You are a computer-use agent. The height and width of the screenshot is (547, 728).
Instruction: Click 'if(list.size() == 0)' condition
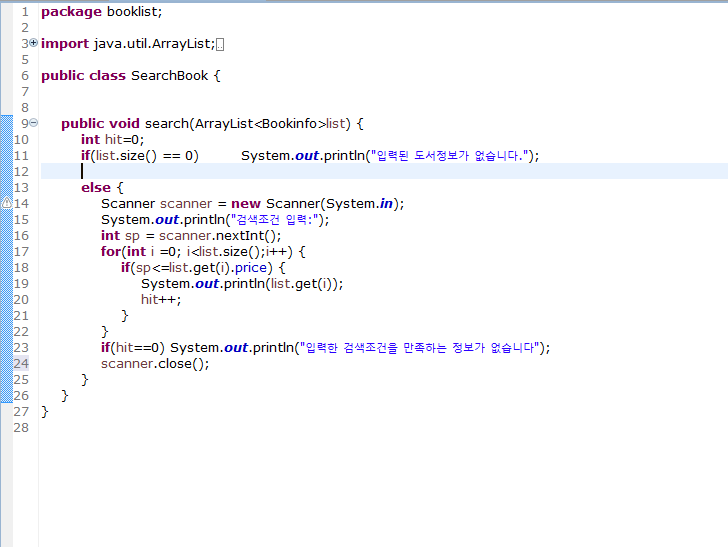[x=140, y=156]
